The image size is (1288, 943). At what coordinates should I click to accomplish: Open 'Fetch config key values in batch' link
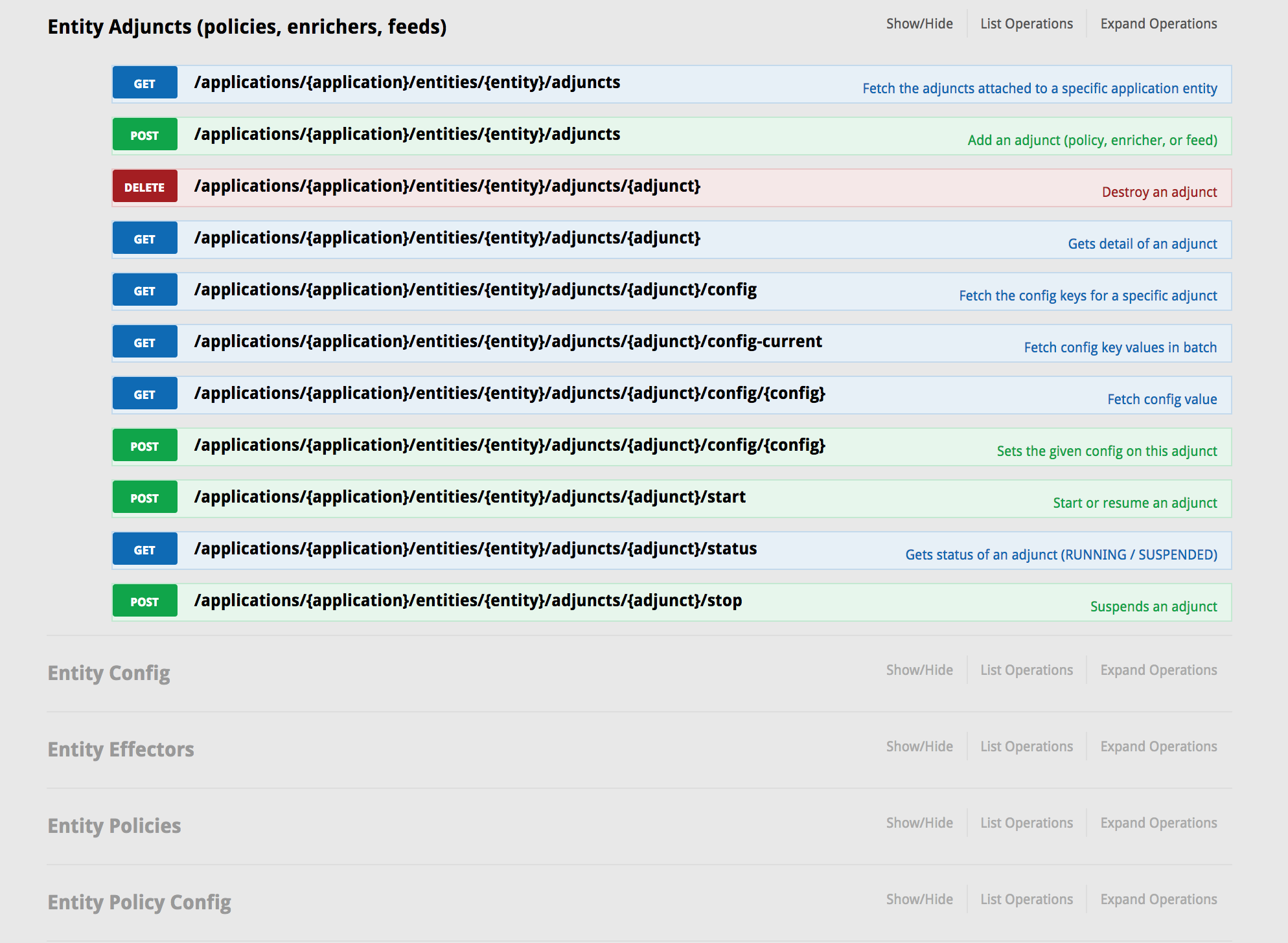1120,348
